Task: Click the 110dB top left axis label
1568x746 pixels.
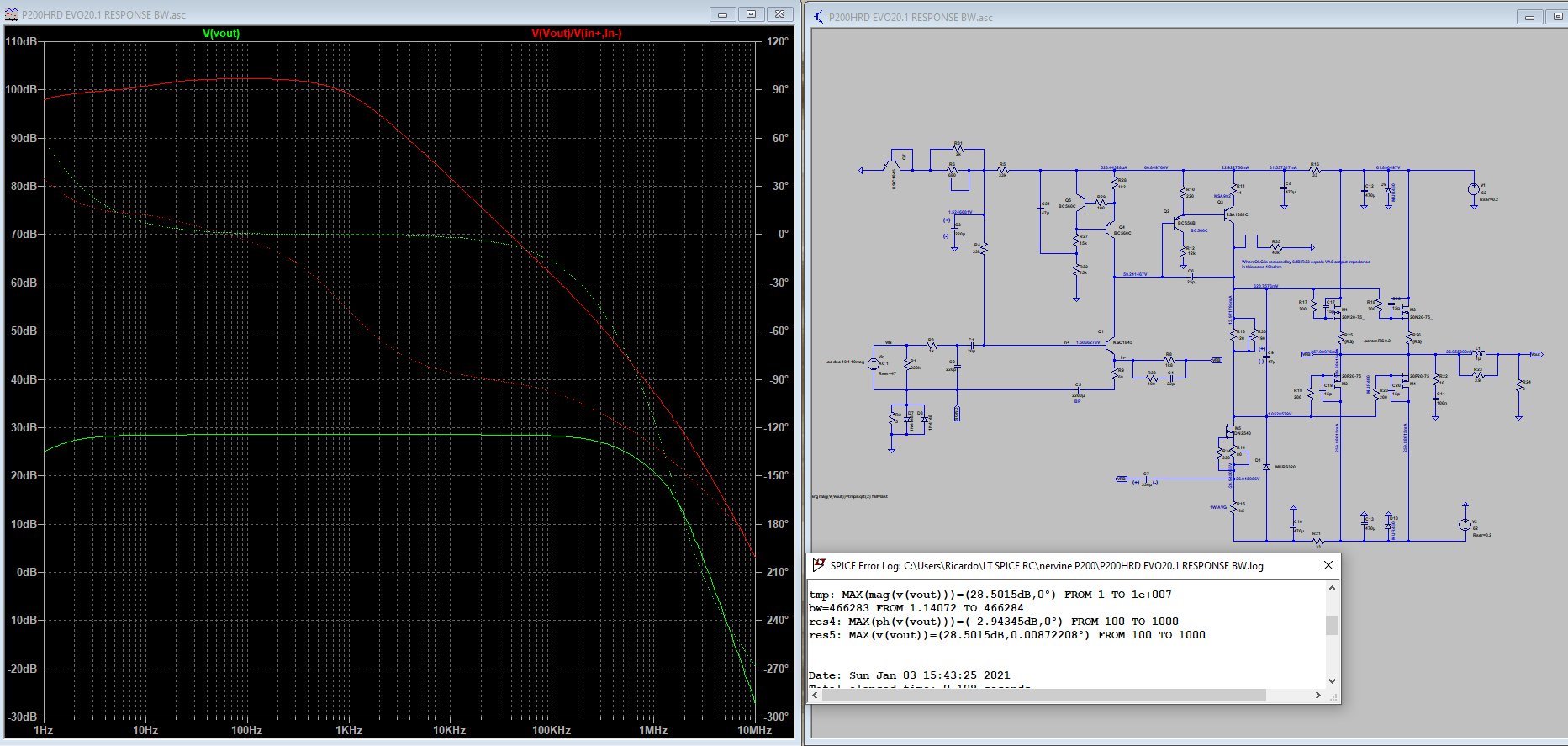Action: pos(22,41)
